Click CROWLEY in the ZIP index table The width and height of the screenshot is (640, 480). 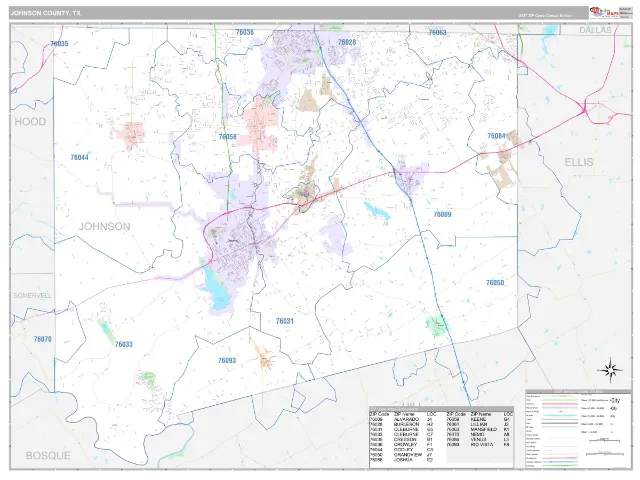point(405,444)
